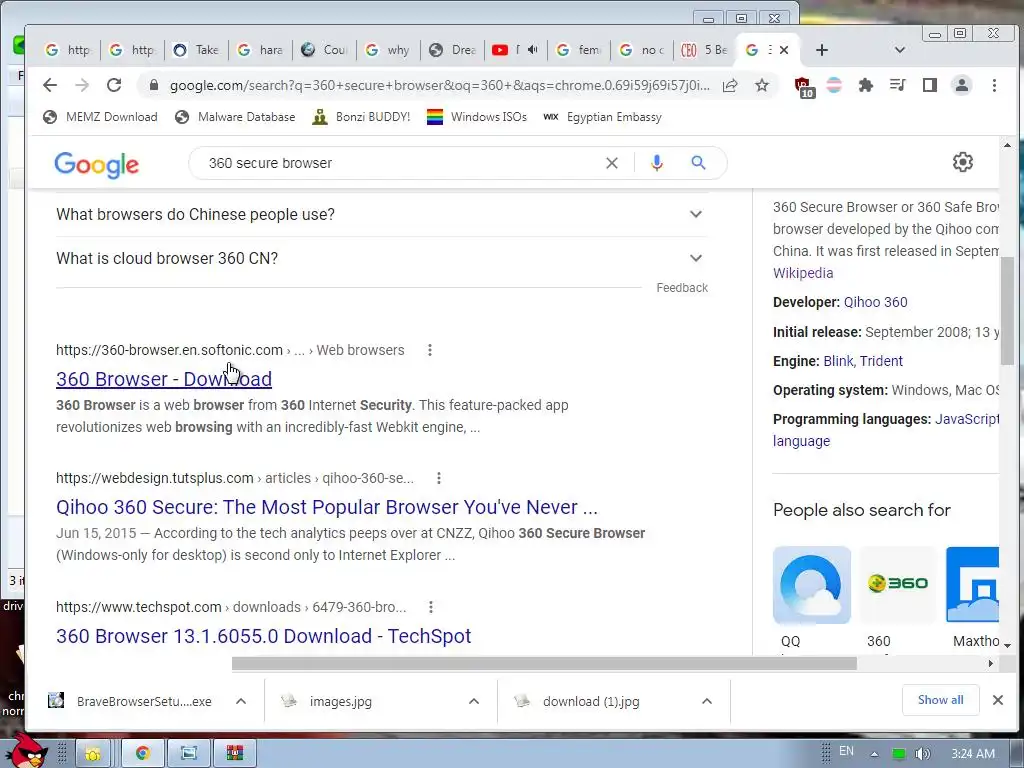Reload the current page
1024x768 pixels.
114,85
